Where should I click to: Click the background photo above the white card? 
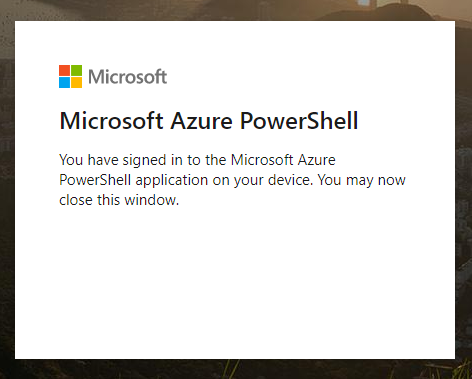tap(233, 10)
